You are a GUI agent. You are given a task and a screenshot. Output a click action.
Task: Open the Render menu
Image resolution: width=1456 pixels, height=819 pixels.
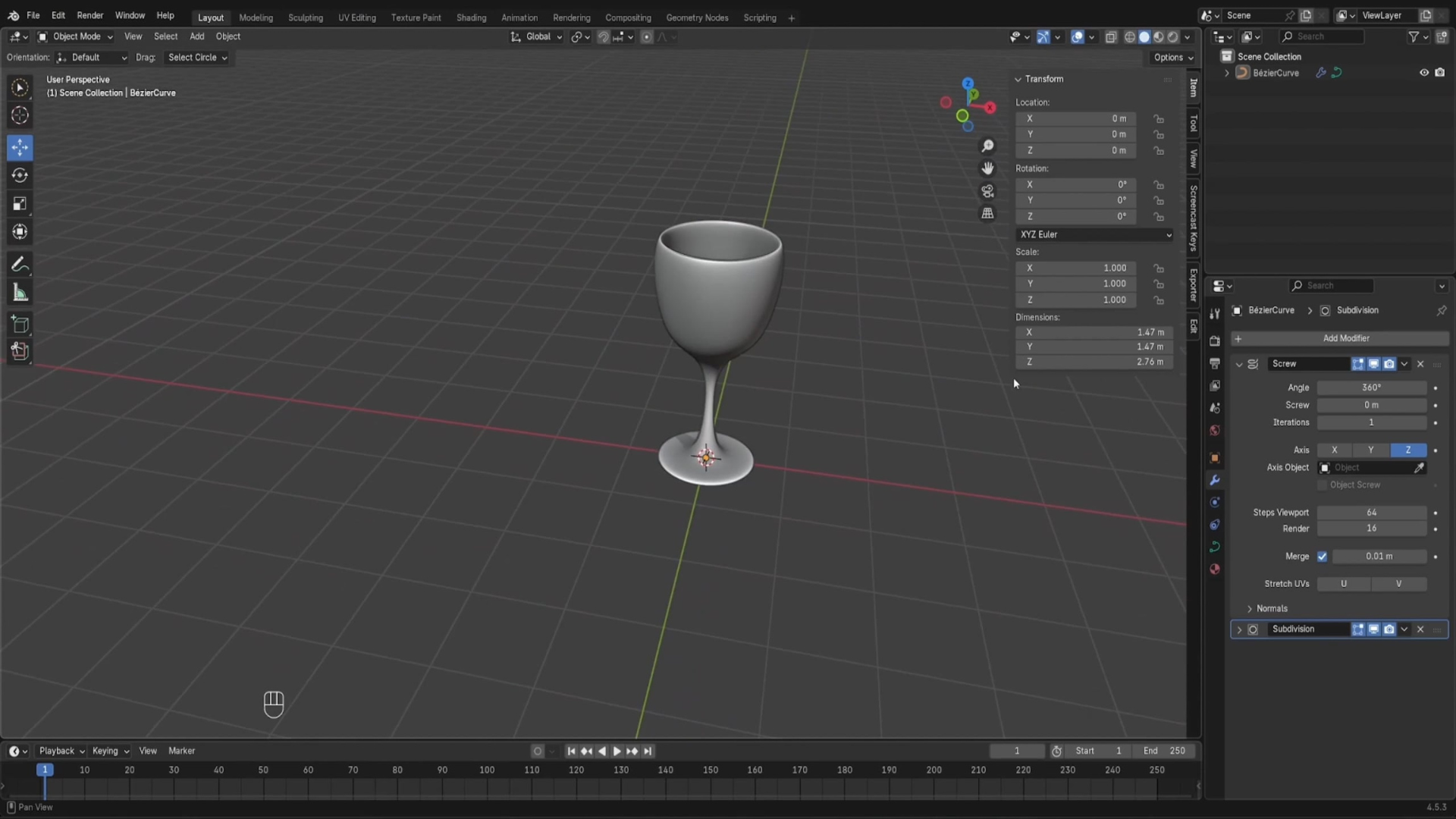coord(89,15)
